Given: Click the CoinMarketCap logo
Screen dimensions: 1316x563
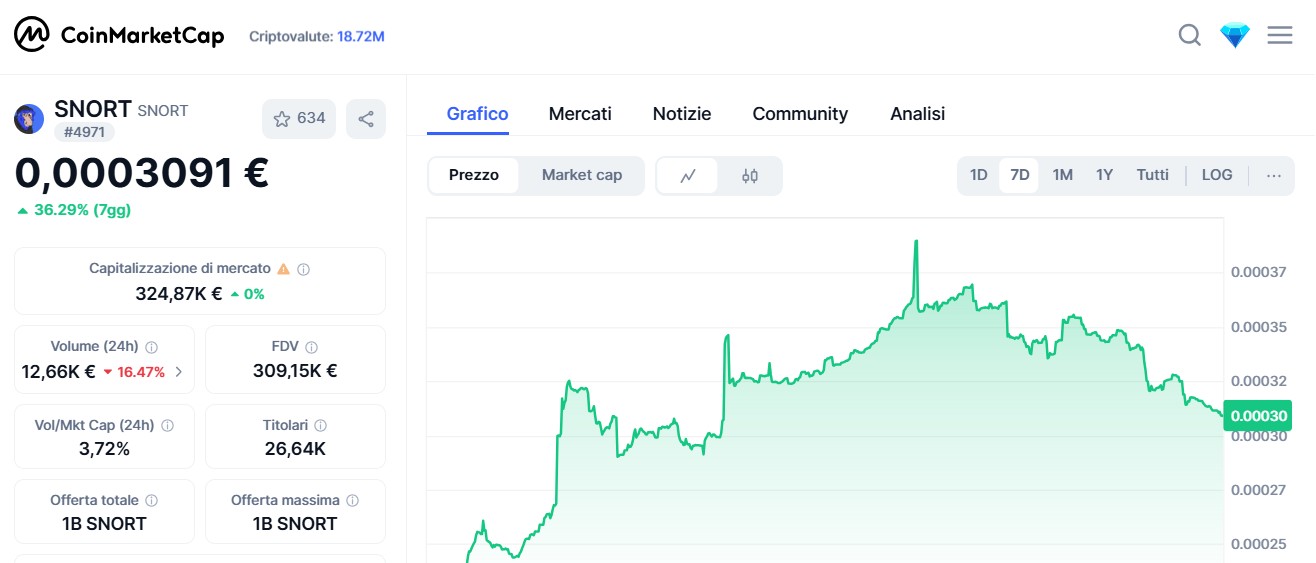Looking at the screenshot, I should tap(118, 36).
